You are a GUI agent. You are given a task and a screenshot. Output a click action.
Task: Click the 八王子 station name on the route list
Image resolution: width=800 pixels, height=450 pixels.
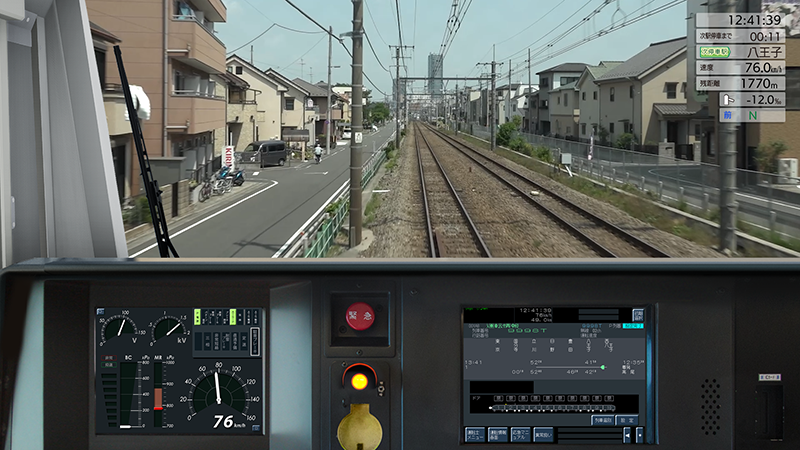click(589, 345)
